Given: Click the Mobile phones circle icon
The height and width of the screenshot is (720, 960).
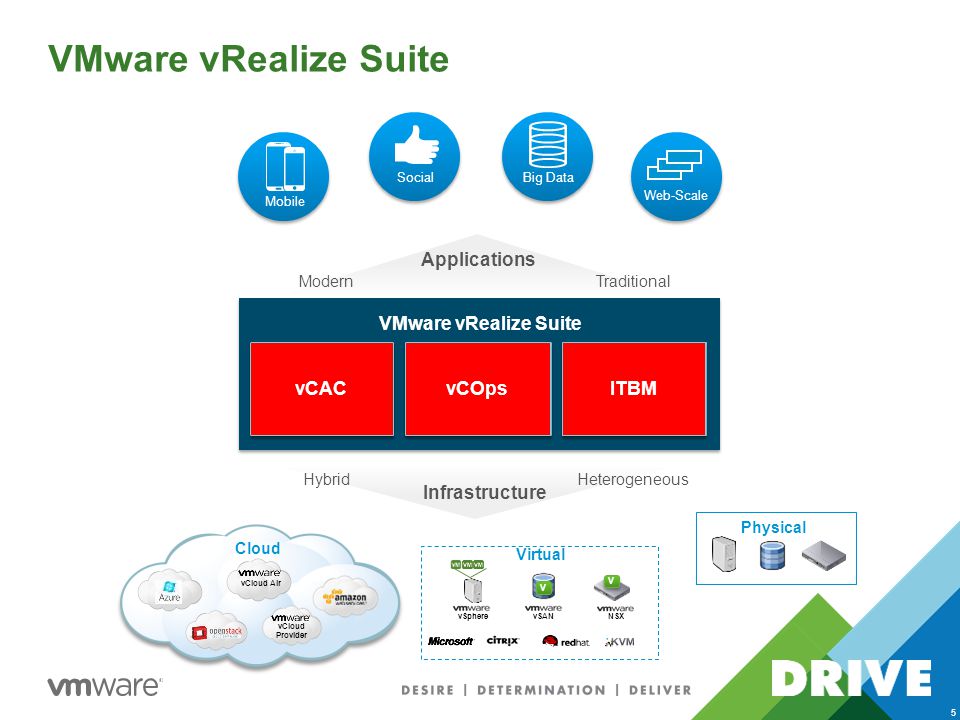Looking at the screenshot, I should tap(283, 176).
